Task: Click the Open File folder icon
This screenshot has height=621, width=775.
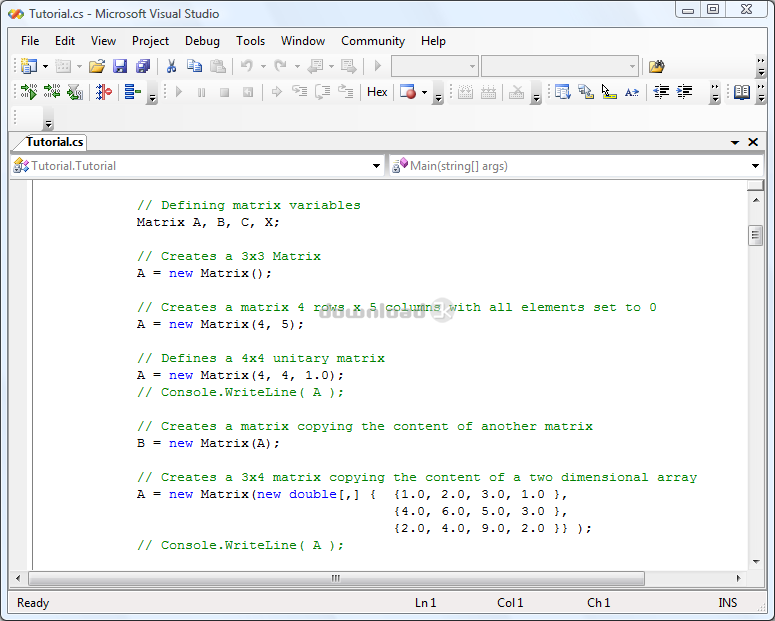Action: click(96, 66)
